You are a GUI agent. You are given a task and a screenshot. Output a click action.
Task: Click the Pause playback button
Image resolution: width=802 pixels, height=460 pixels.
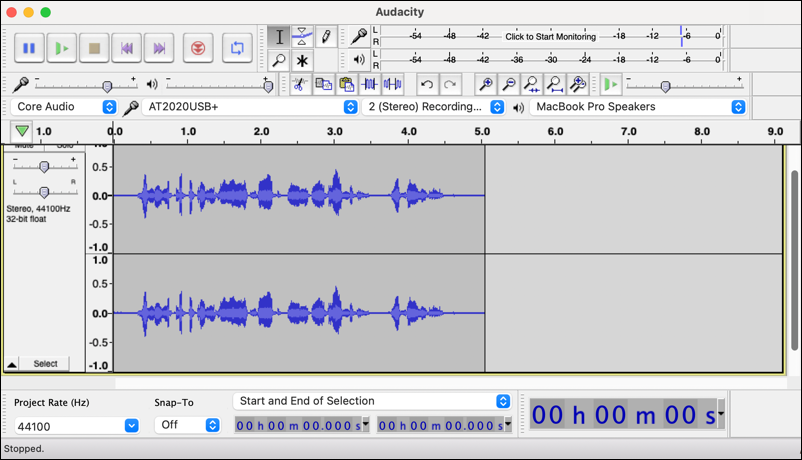point(29,47)
